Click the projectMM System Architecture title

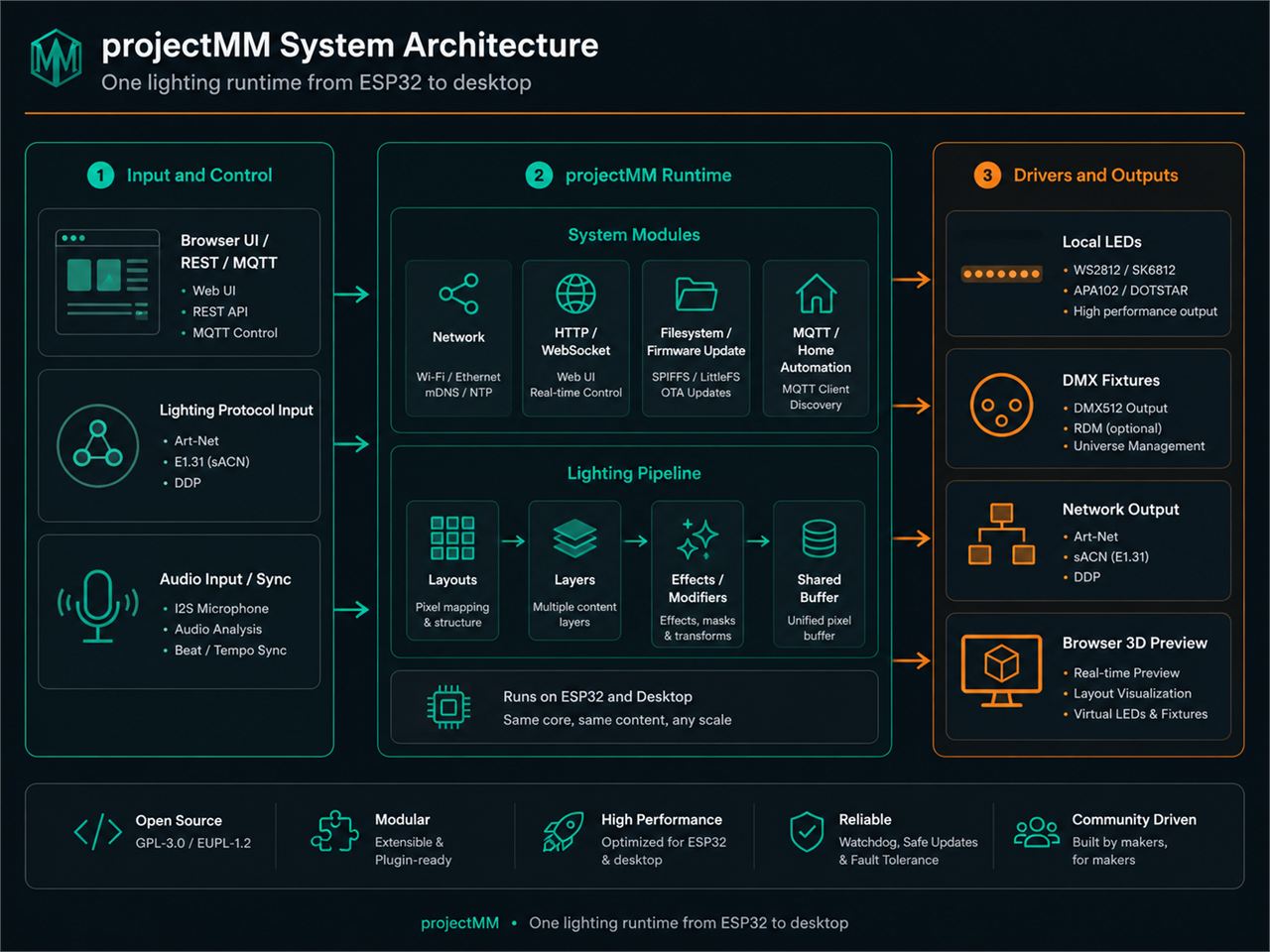[x=350, y=45]
